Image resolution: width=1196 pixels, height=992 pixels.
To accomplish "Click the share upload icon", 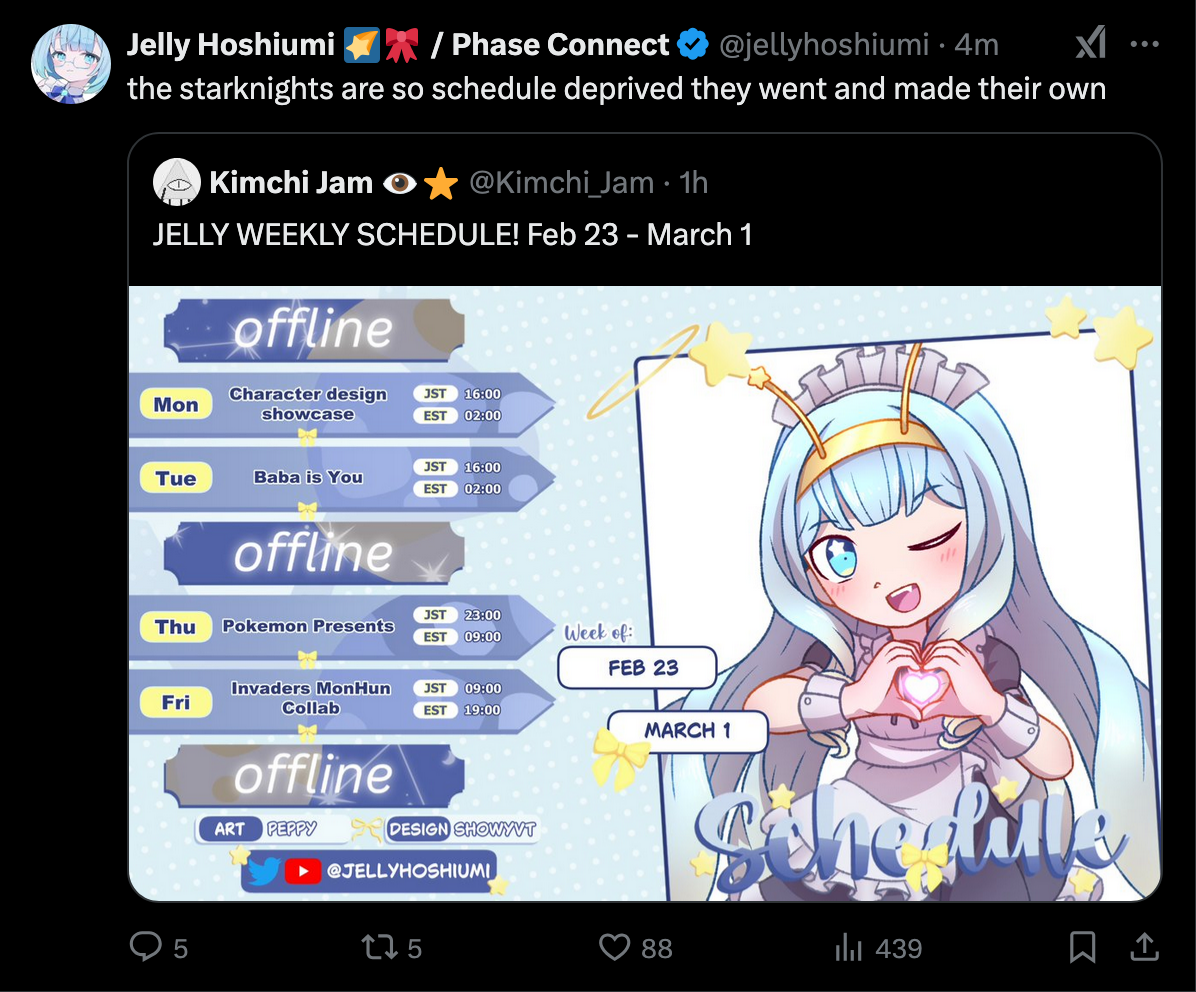I will [1144, 946].
